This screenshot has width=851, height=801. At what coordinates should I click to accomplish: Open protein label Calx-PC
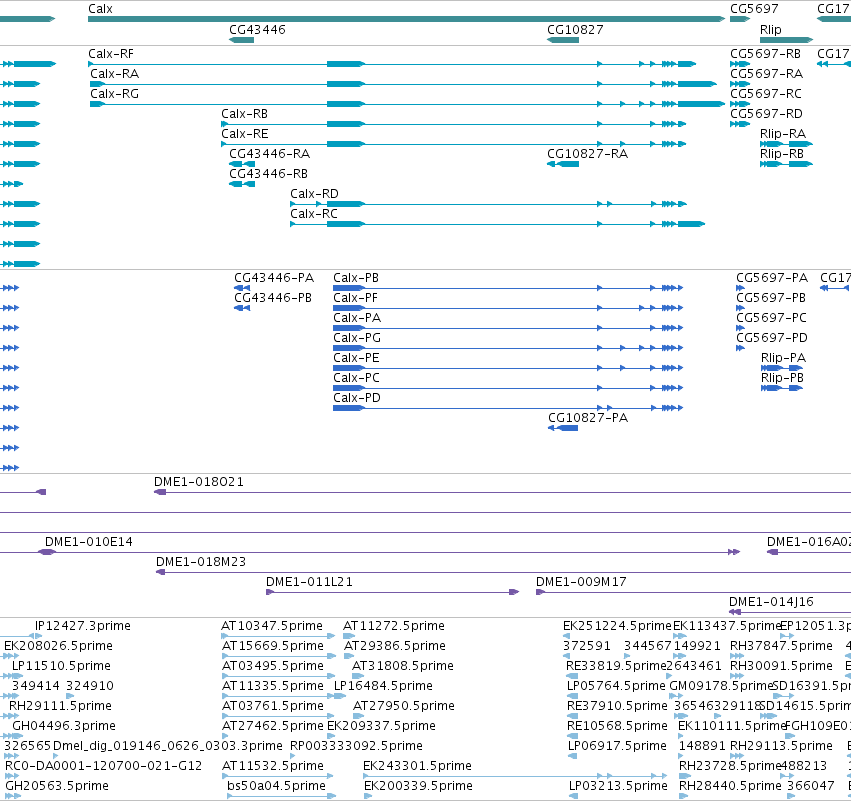[357, 378]
